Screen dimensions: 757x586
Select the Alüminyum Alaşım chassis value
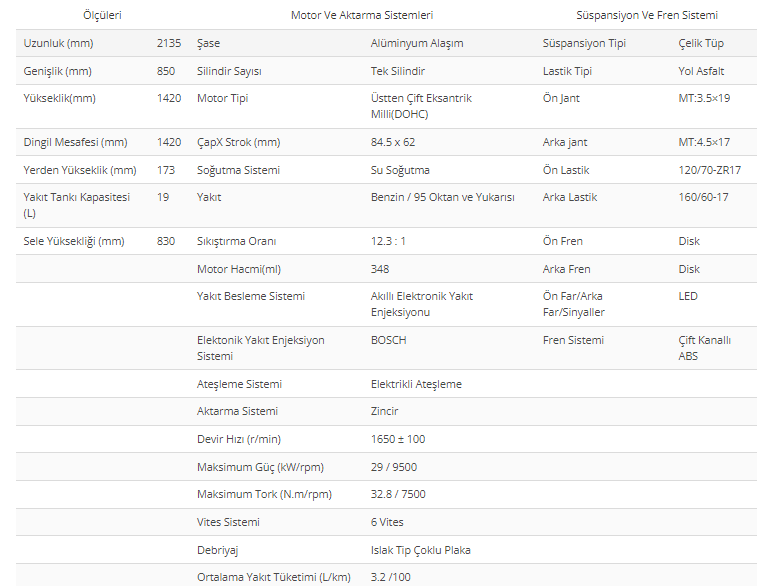pos(417,43)
